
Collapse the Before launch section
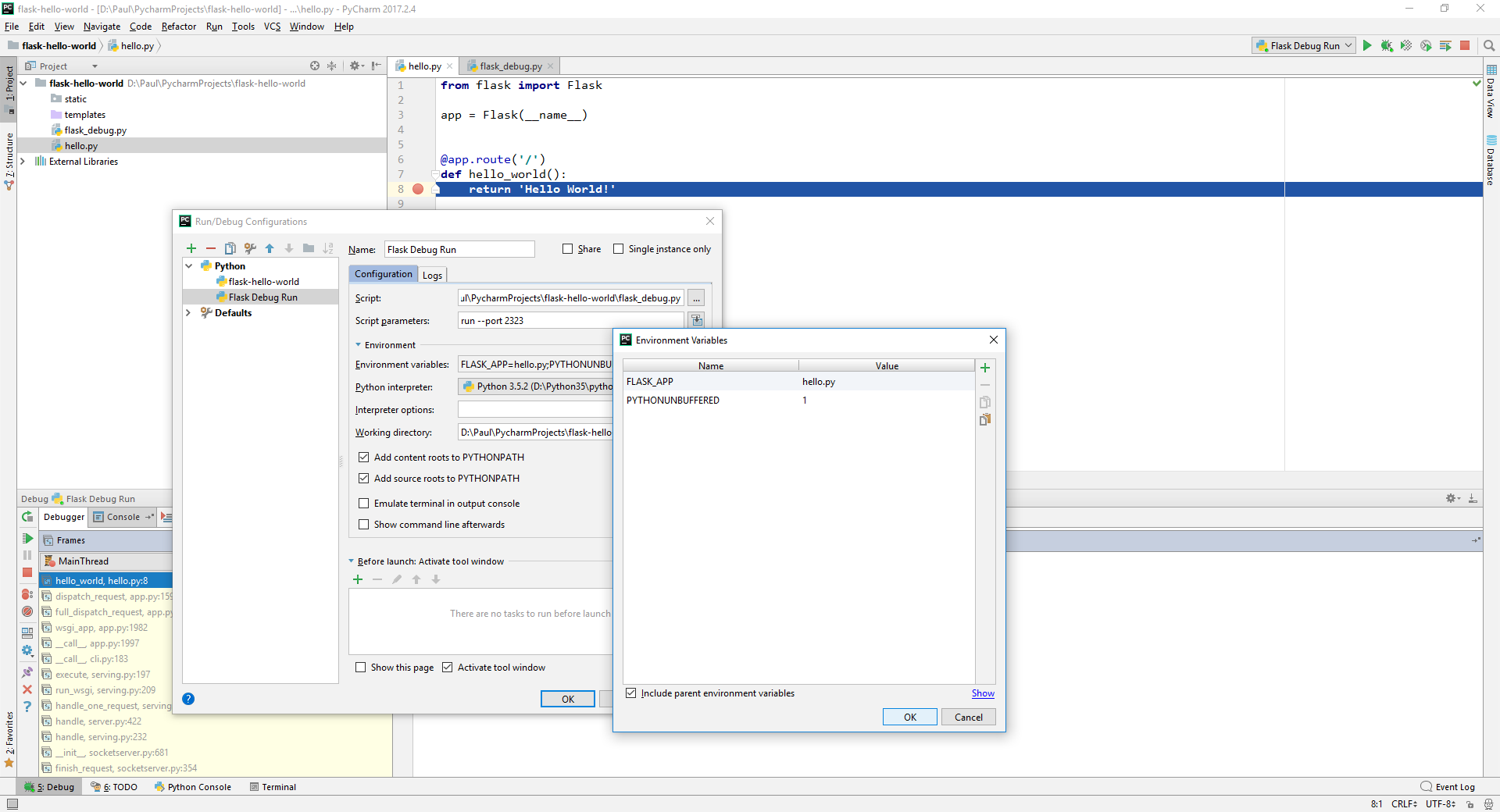[x=352, y=561]
